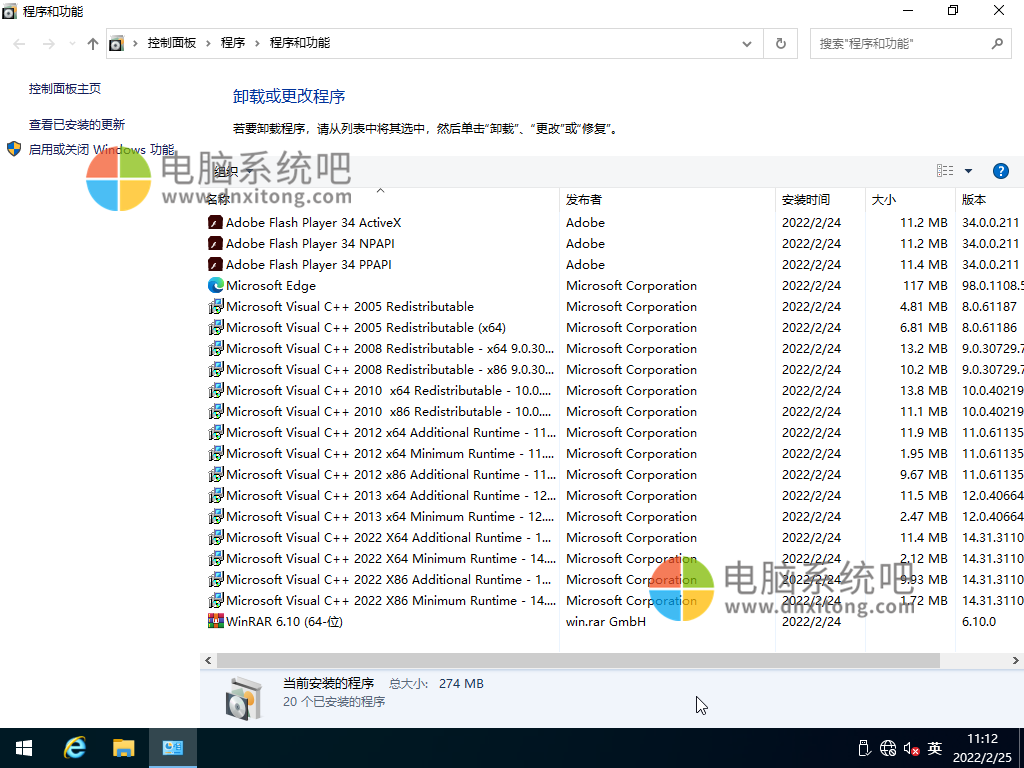Open the 查看已安装的更新 link
This screenshot has height=768, width=1024.
tap(77, 124)
